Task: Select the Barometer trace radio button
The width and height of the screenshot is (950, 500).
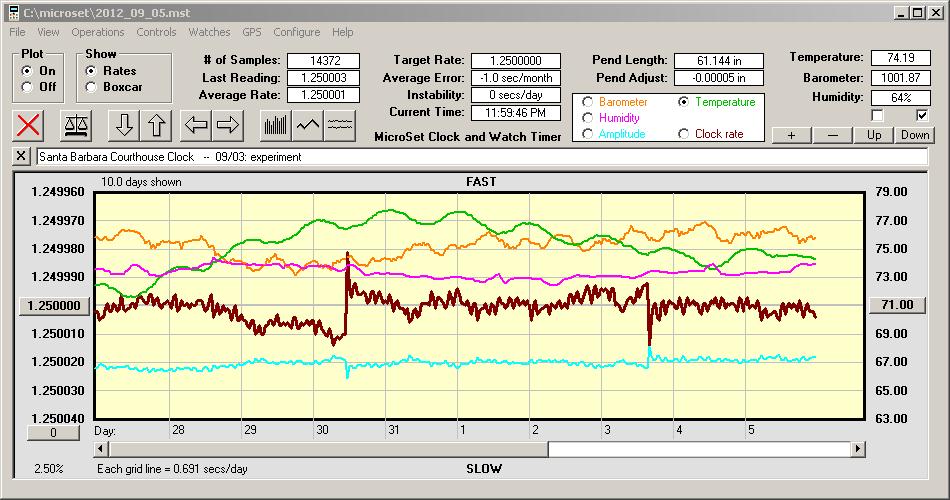Action: pyautogui.click(x=587, y=102)
